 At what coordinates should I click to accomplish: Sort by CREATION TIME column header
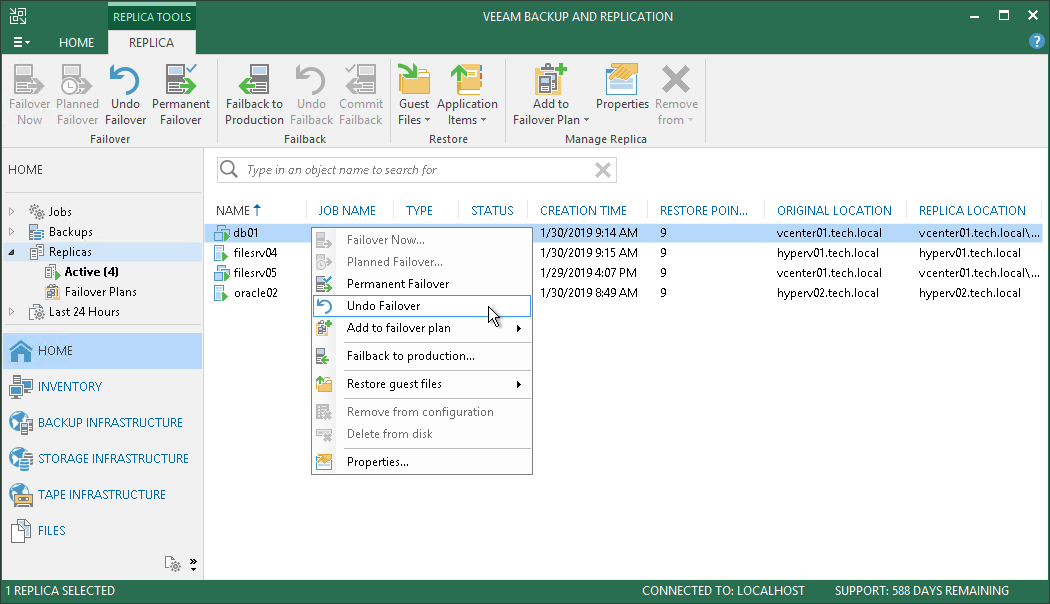coord(583,210)
